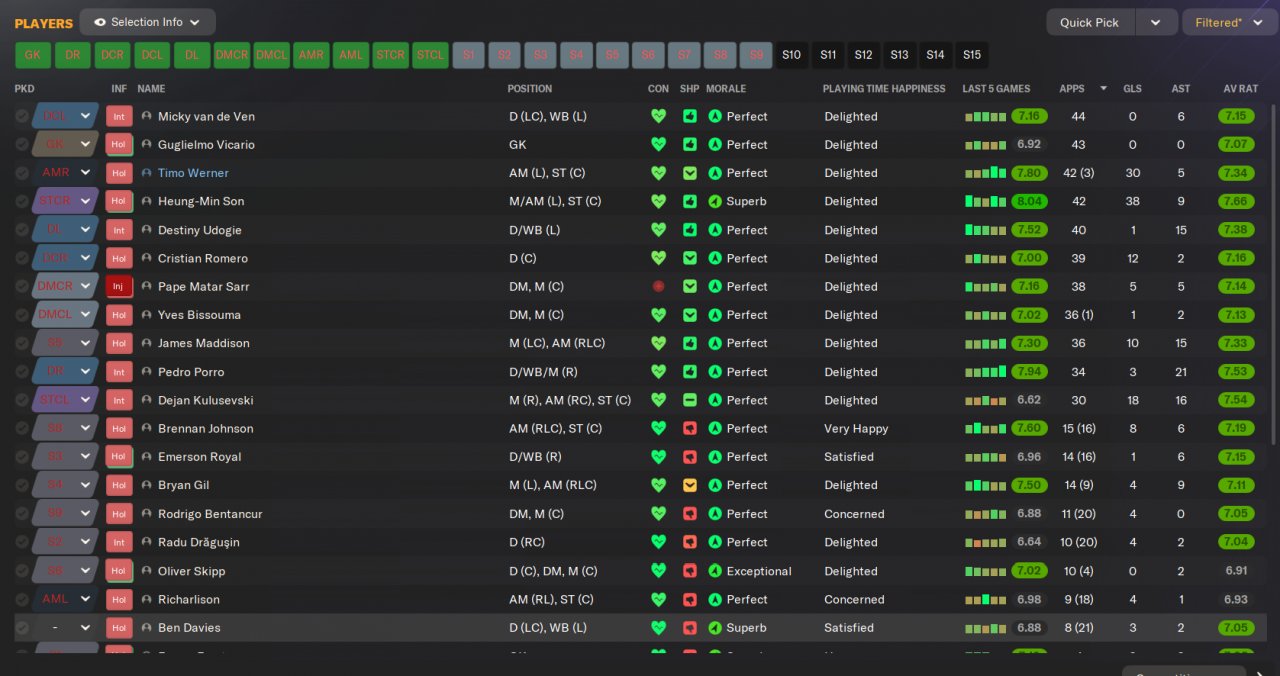Toggle picked checkbox for James Maddison
Image resolution: width=1280 pixels, height=676 pixels.
(x=22, y=343)
